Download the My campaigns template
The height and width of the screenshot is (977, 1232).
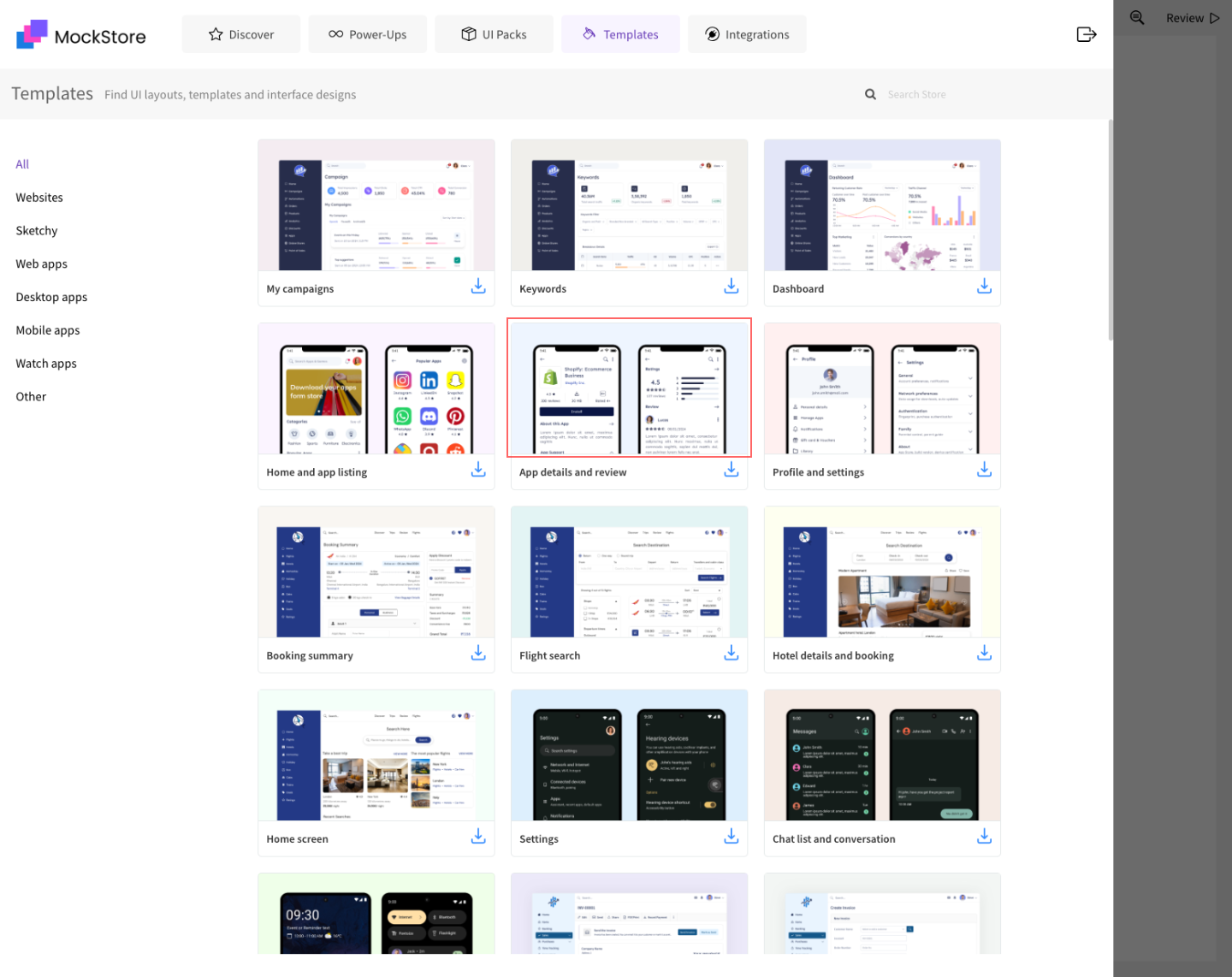pos(478,287)
